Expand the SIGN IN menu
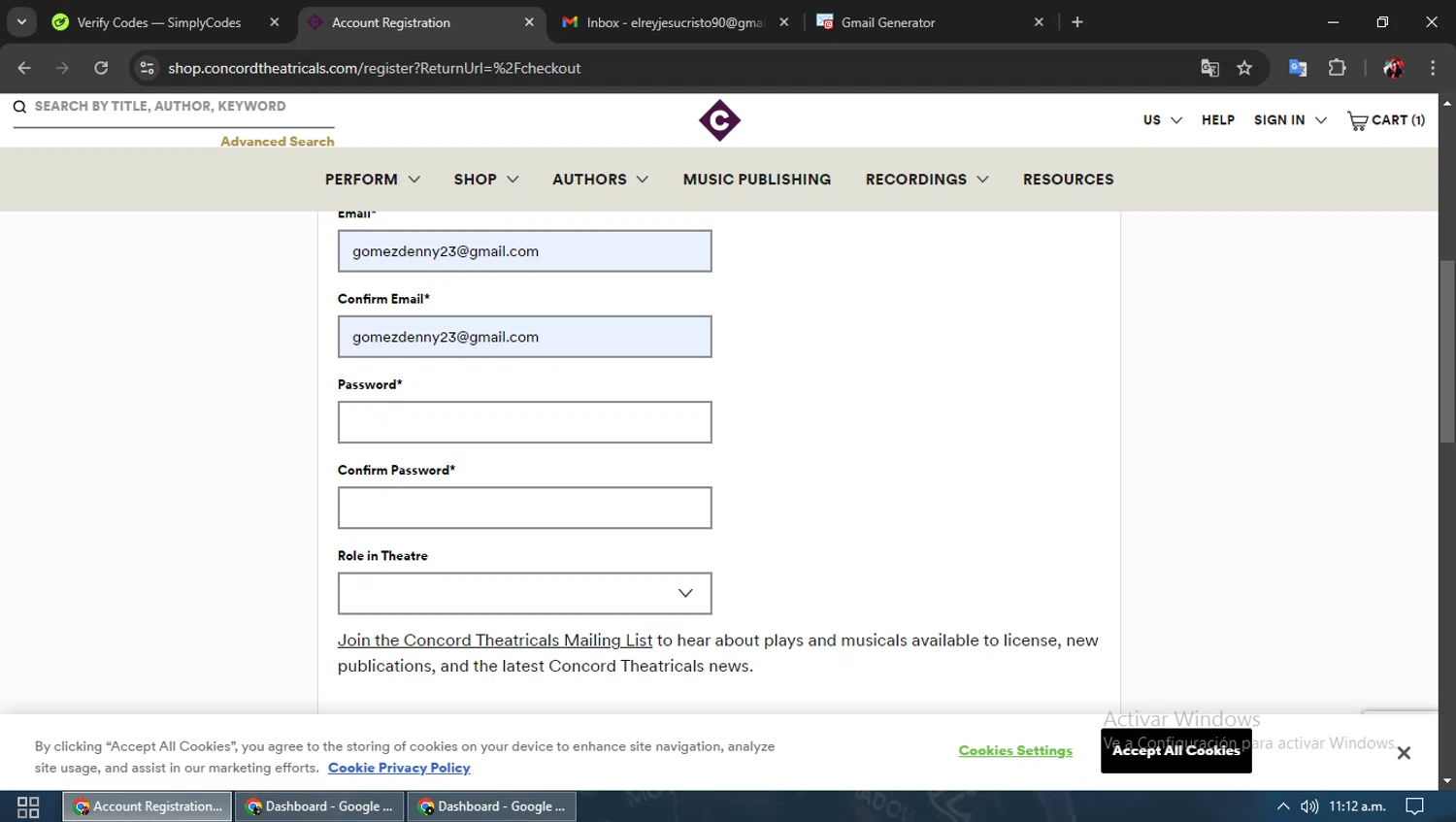1456x822 pixels. [x=1290, y=120]
